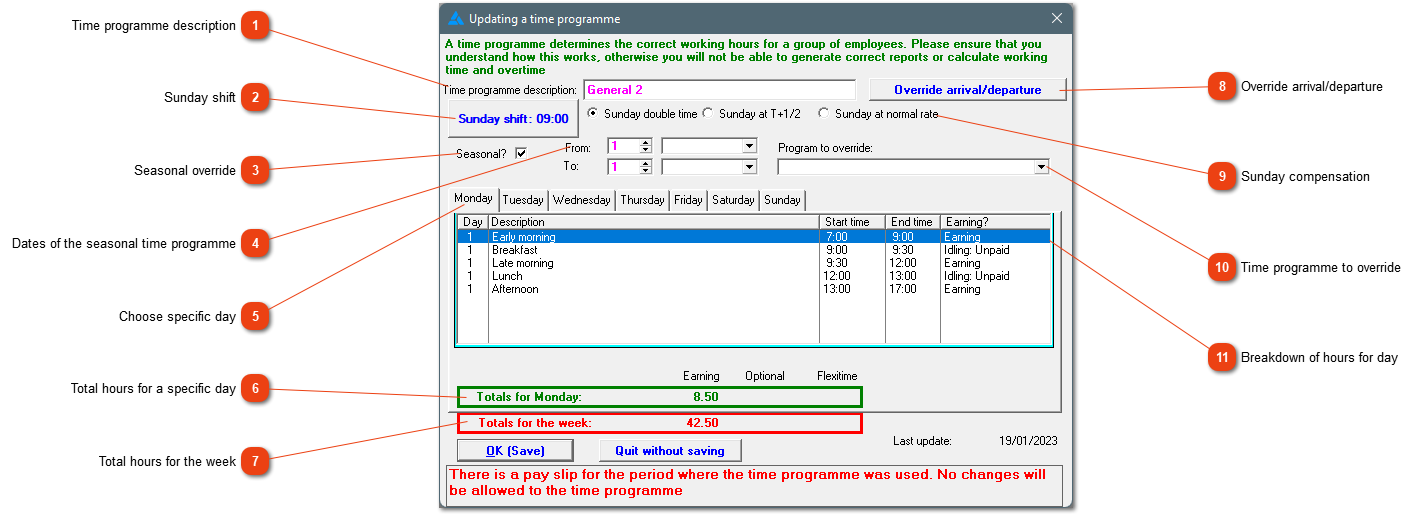Select Sunday double time option
The image size is (1417, 516).
click(x=643, y=114)
